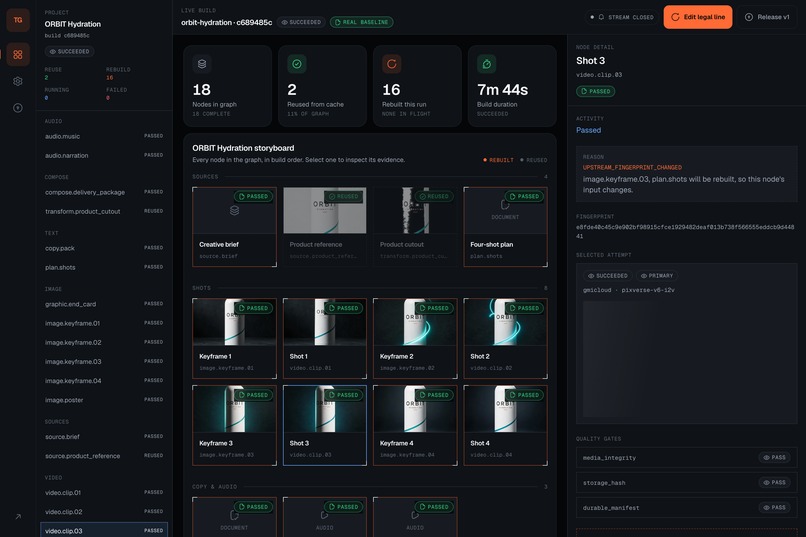Click the Passed activity link

(x=589, y=131)
